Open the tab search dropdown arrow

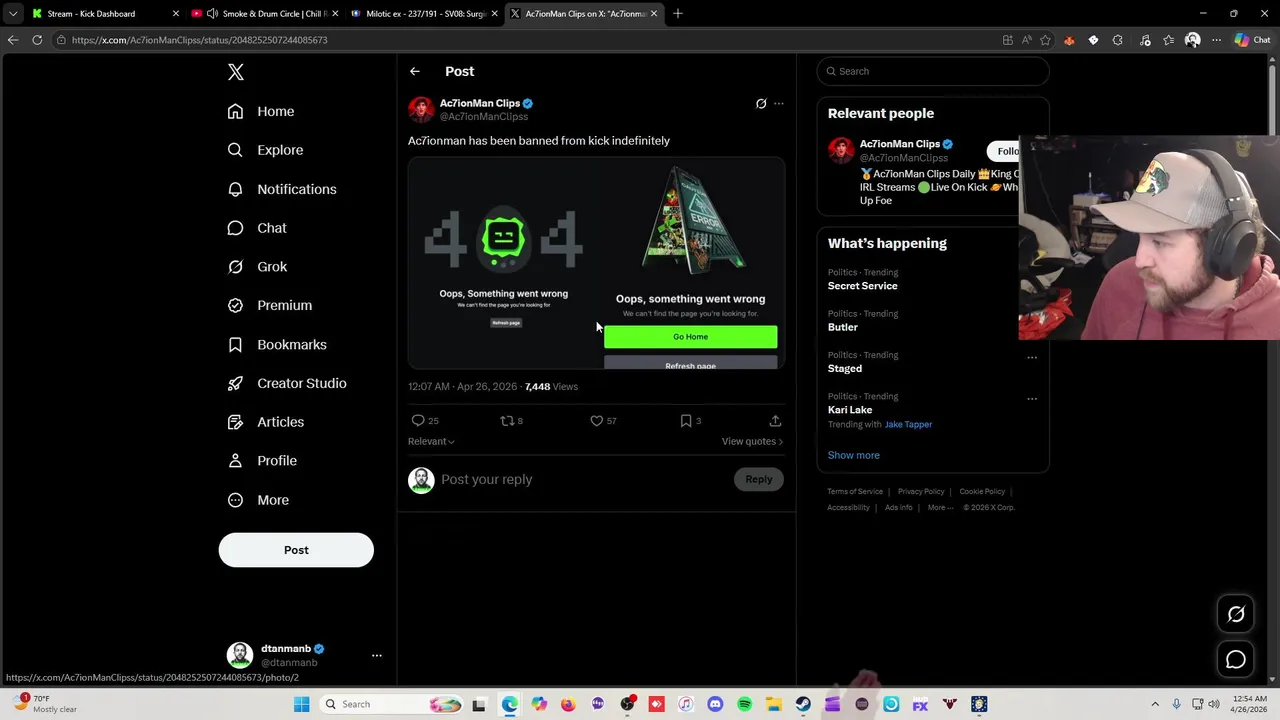click(x=13, y=13)
